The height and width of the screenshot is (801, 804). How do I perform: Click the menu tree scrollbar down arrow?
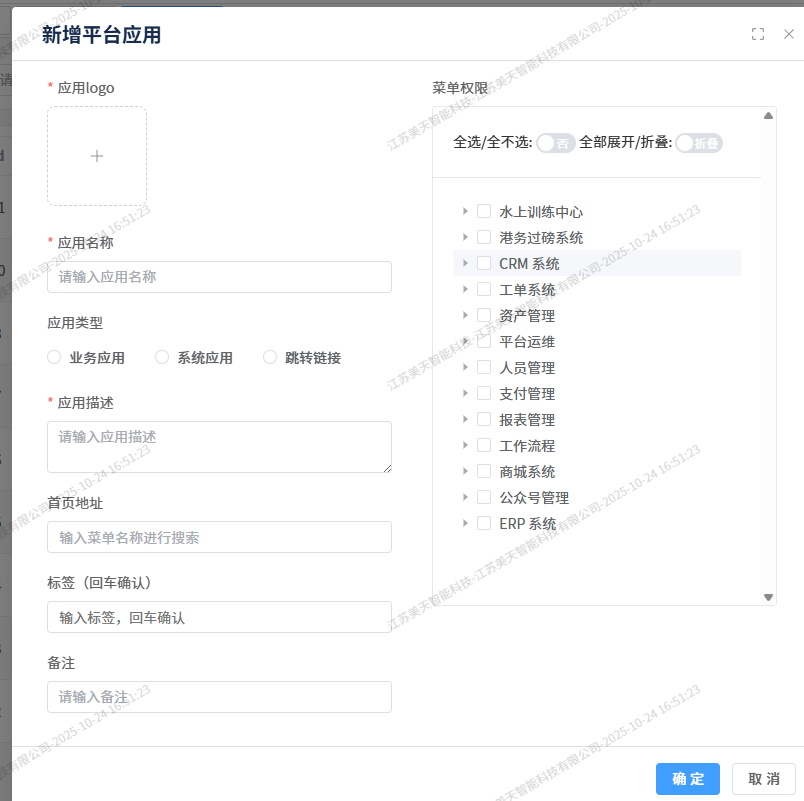point(769,597)
